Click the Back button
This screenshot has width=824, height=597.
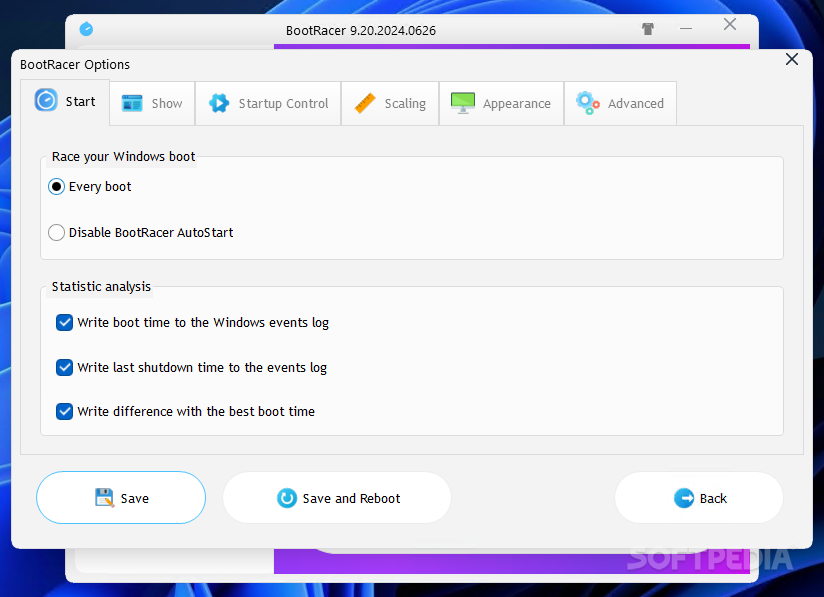point(699,498)
